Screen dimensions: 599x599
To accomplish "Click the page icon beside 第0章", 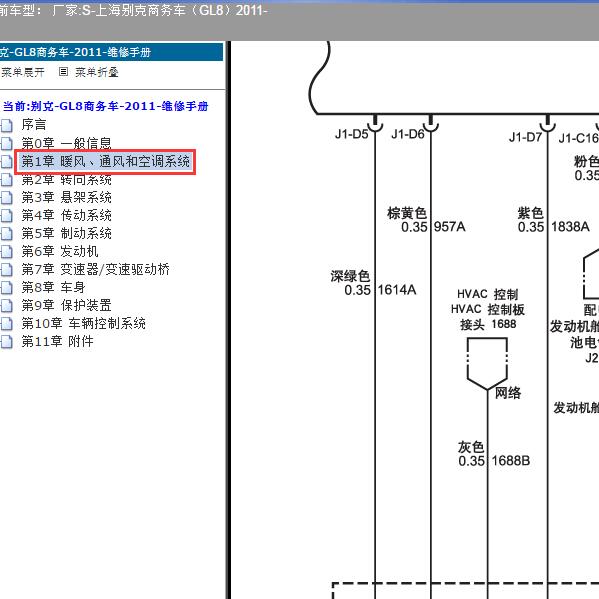I will [x=6, y=143].
